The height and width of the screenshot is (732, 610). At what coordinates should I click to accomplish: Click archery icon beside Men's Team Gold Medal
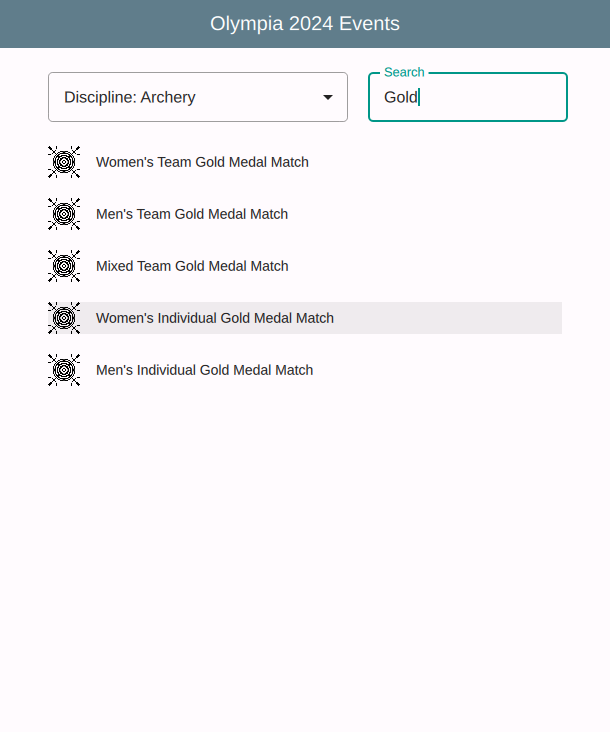[64, 214]
